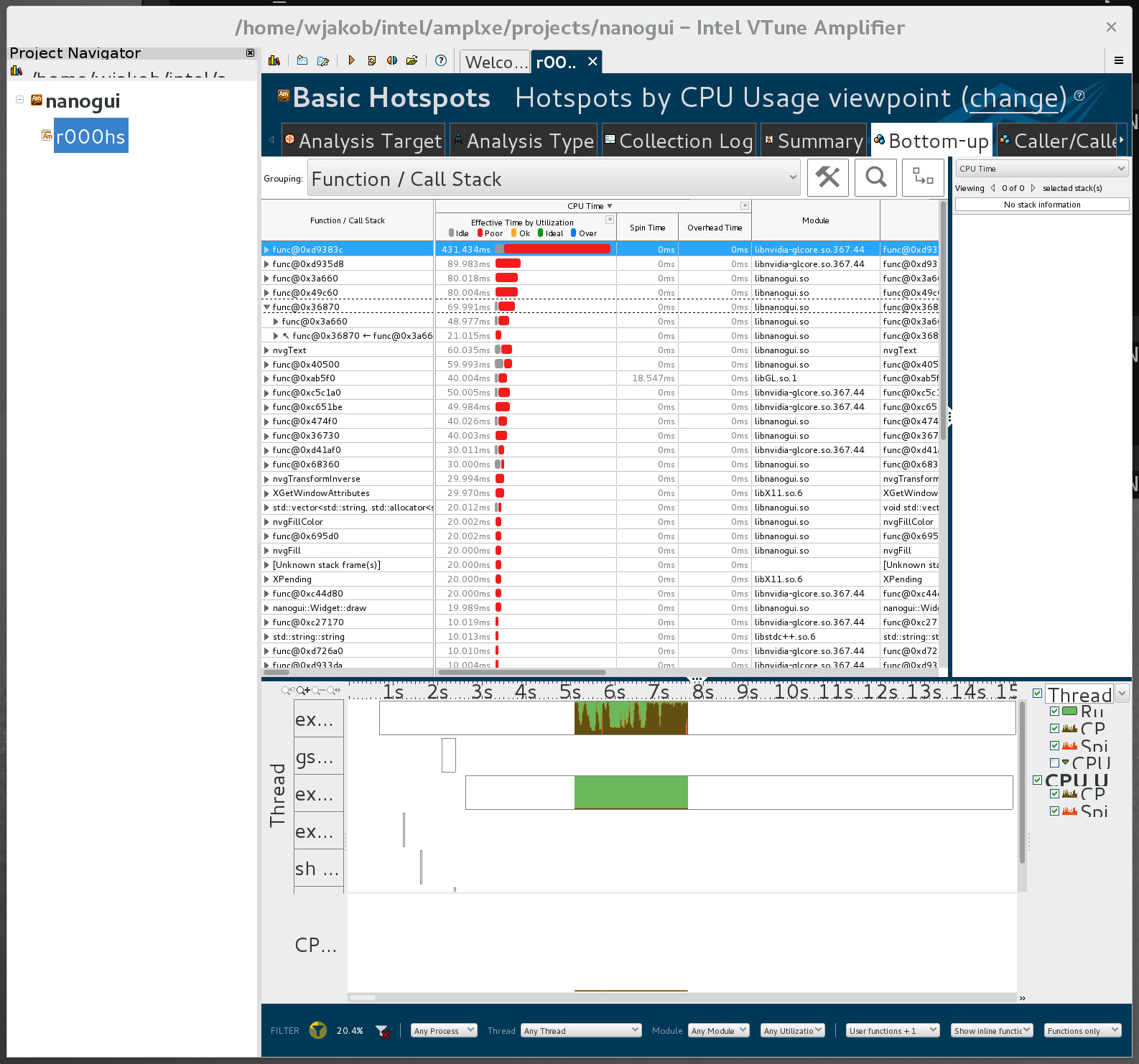1139x1064 pixels.
Task: Open the Any Thread filter dropdown
Action: click(581, 1030)
